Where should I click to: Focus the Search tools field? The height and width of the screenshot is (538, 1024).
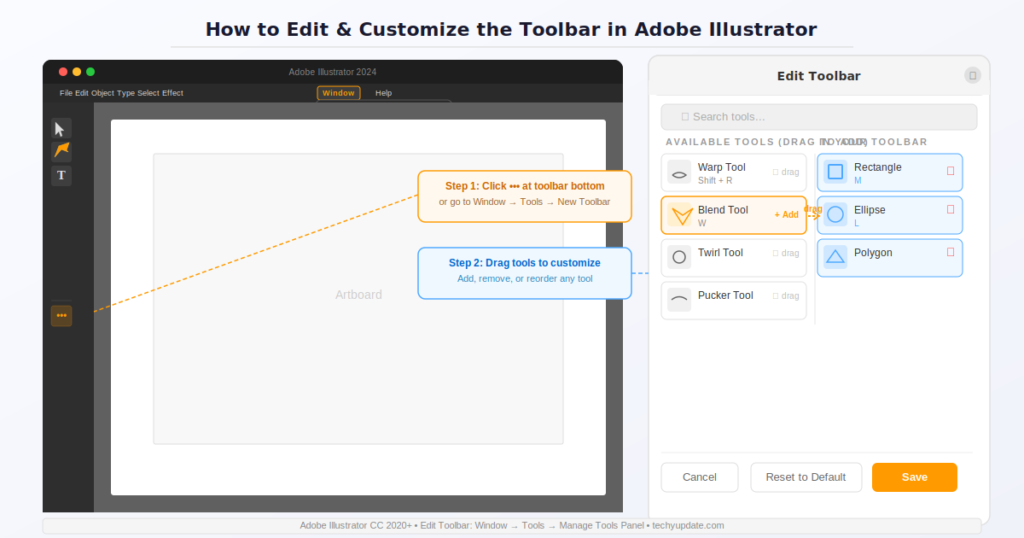[x=819, y=117]
